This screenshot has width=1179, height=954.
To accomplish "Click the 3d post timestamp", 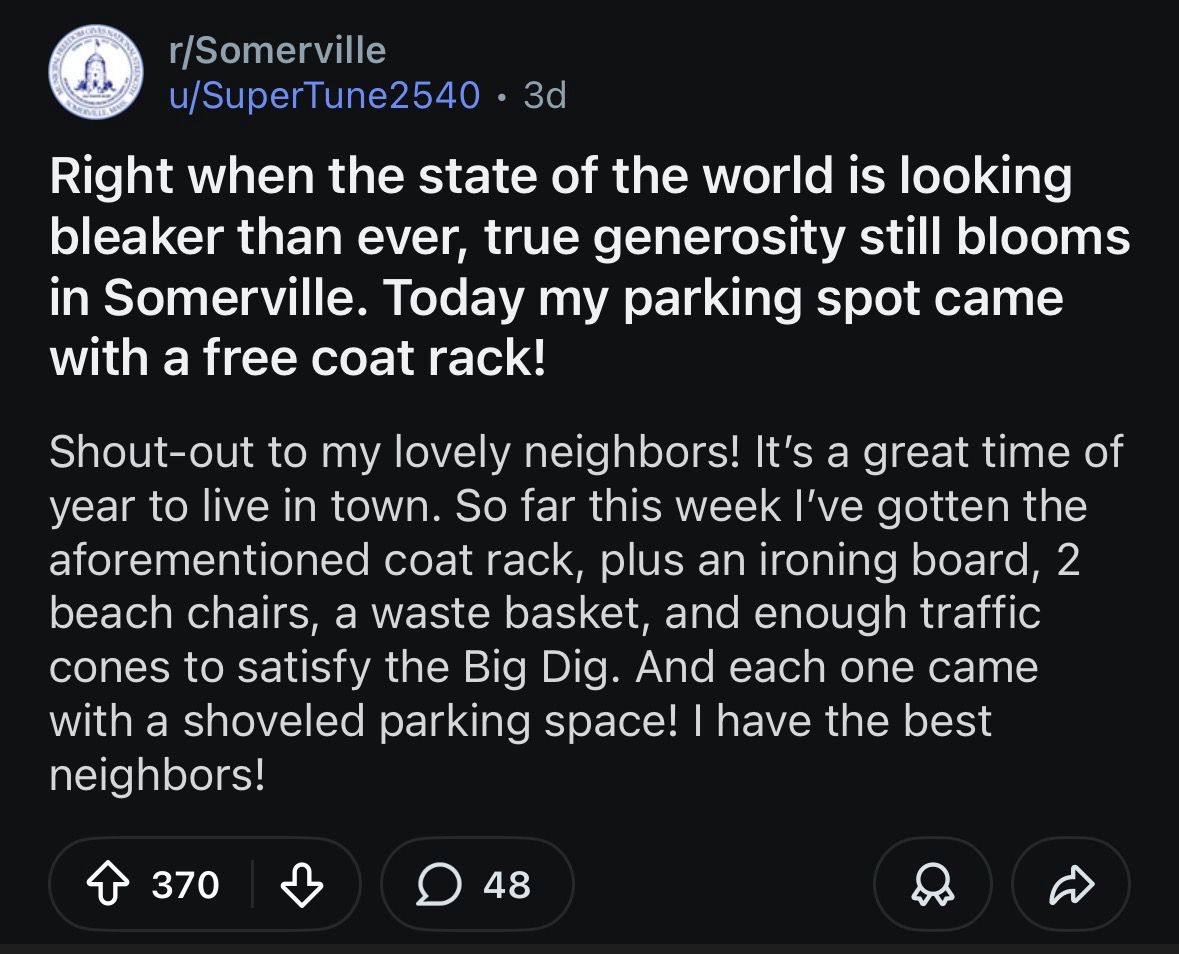I will click(x=544, y=95).
